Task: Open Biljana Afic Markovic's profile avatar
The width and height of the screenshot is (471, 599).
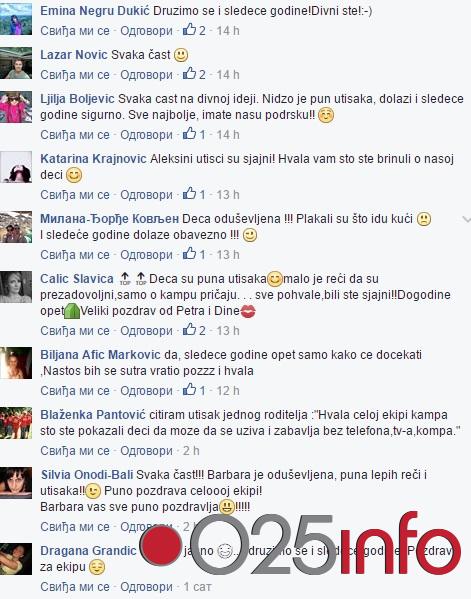Action: pyautogui.click(x=16, y=363)
